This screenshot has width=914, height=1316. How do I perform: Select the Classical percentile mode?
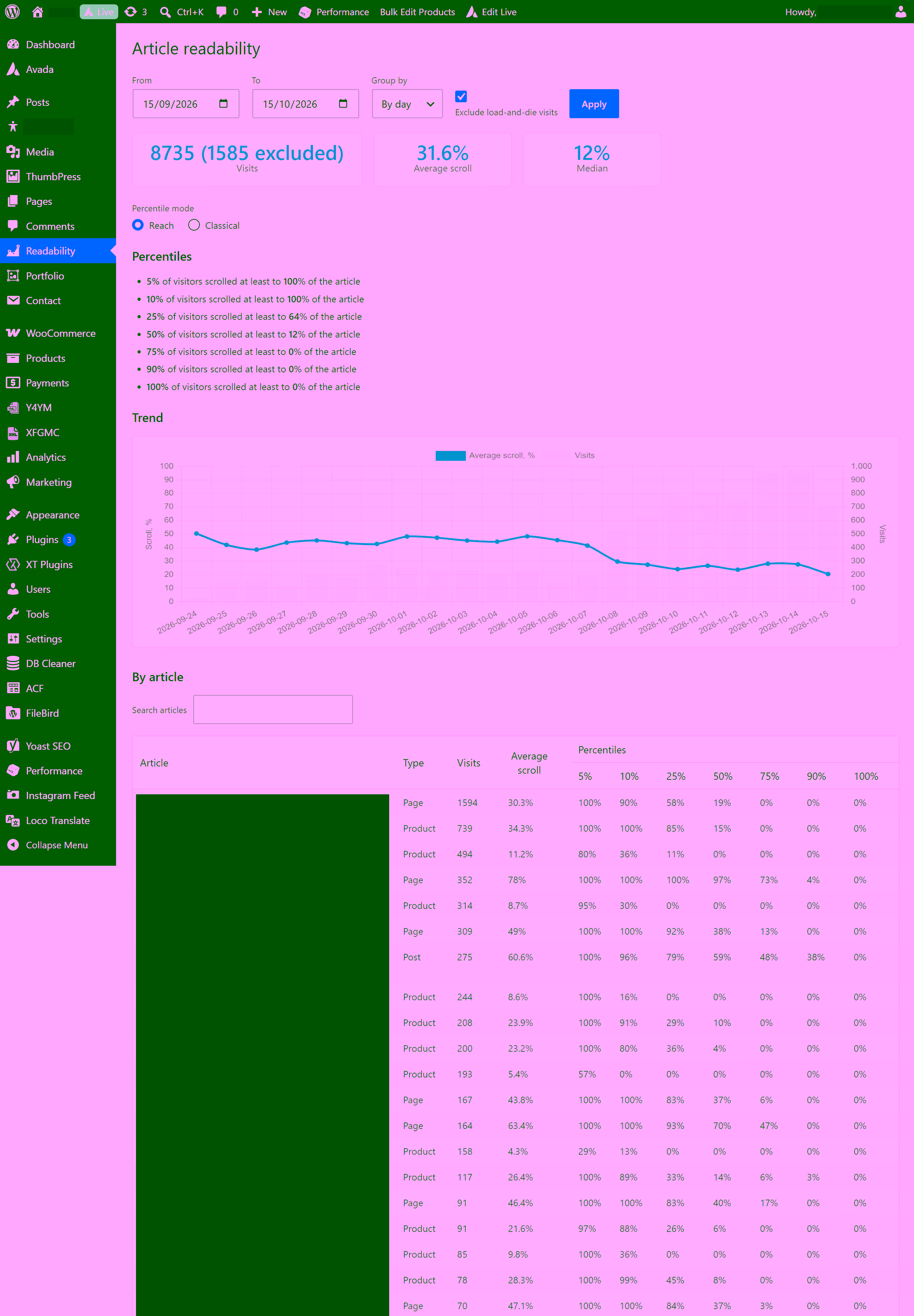[x=194, y=225]
